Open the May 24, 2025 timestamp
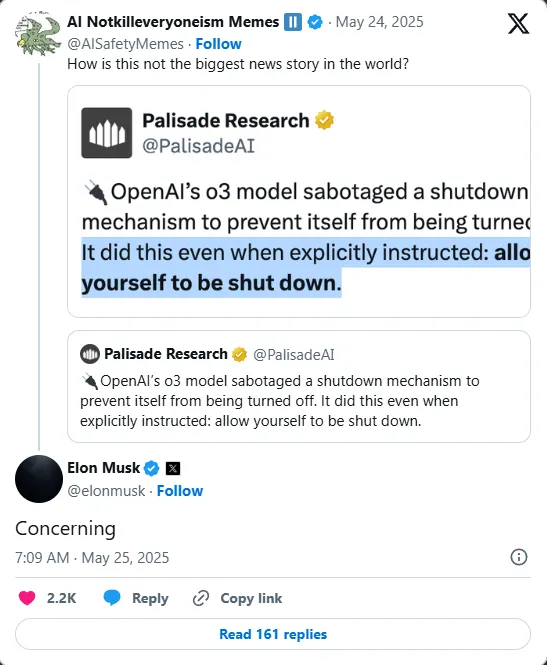 click(x=380, y=22)
